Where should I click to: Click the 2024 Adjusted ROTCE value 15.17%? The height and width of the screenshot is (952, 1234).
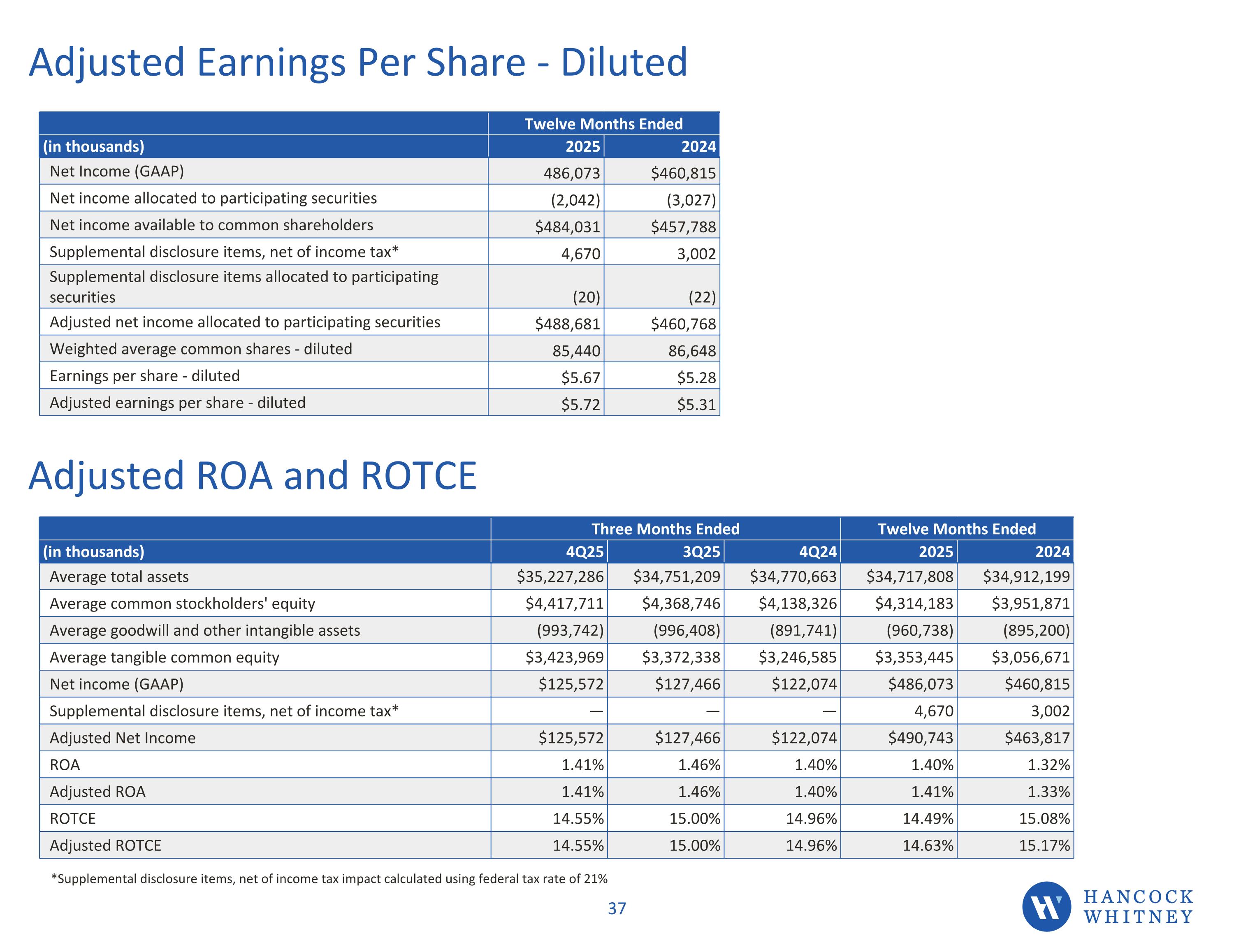(1044, 846)
